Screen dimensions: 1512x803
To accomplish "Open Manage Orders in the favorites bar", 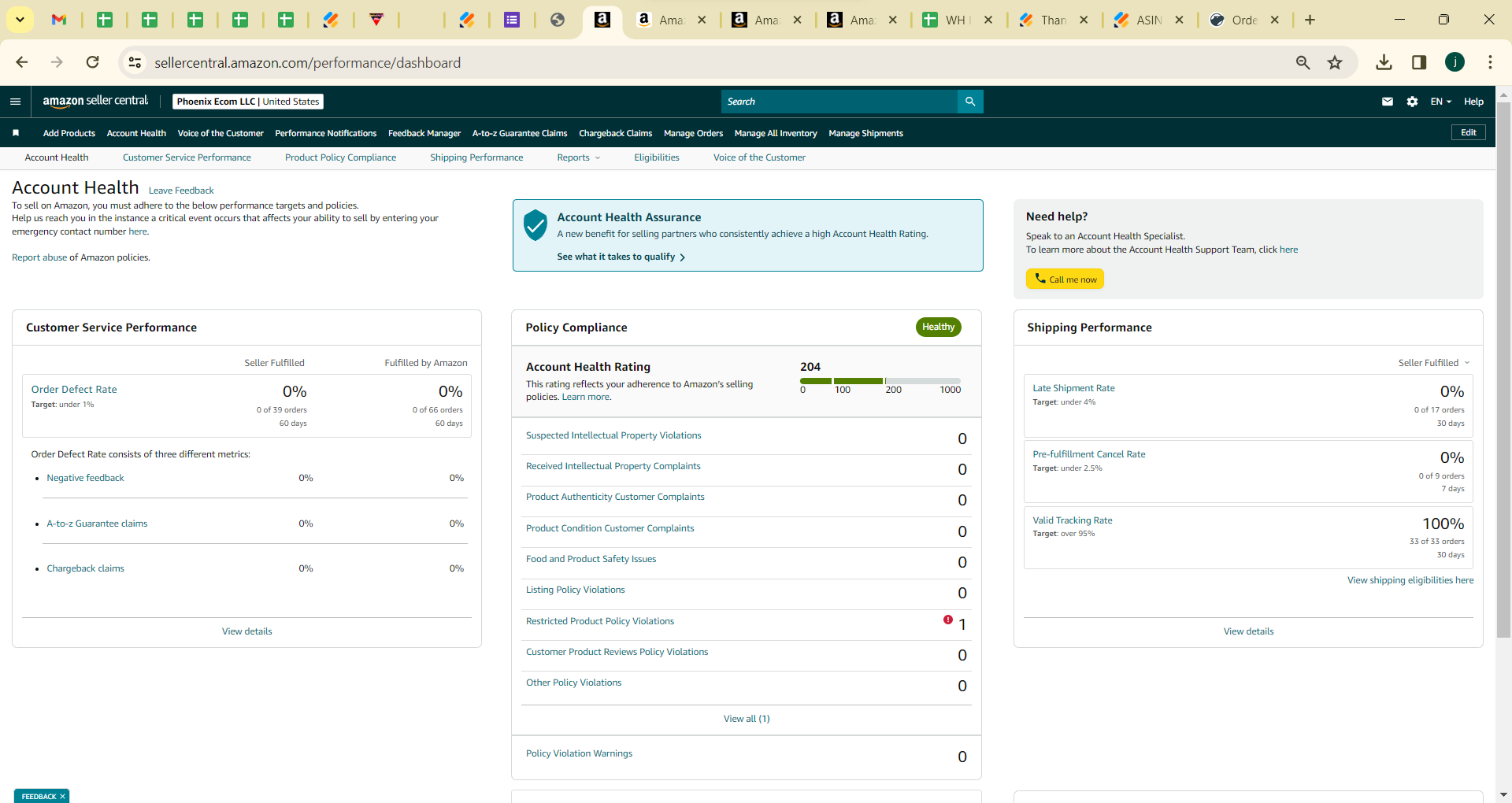I will (x=693, y=133).
